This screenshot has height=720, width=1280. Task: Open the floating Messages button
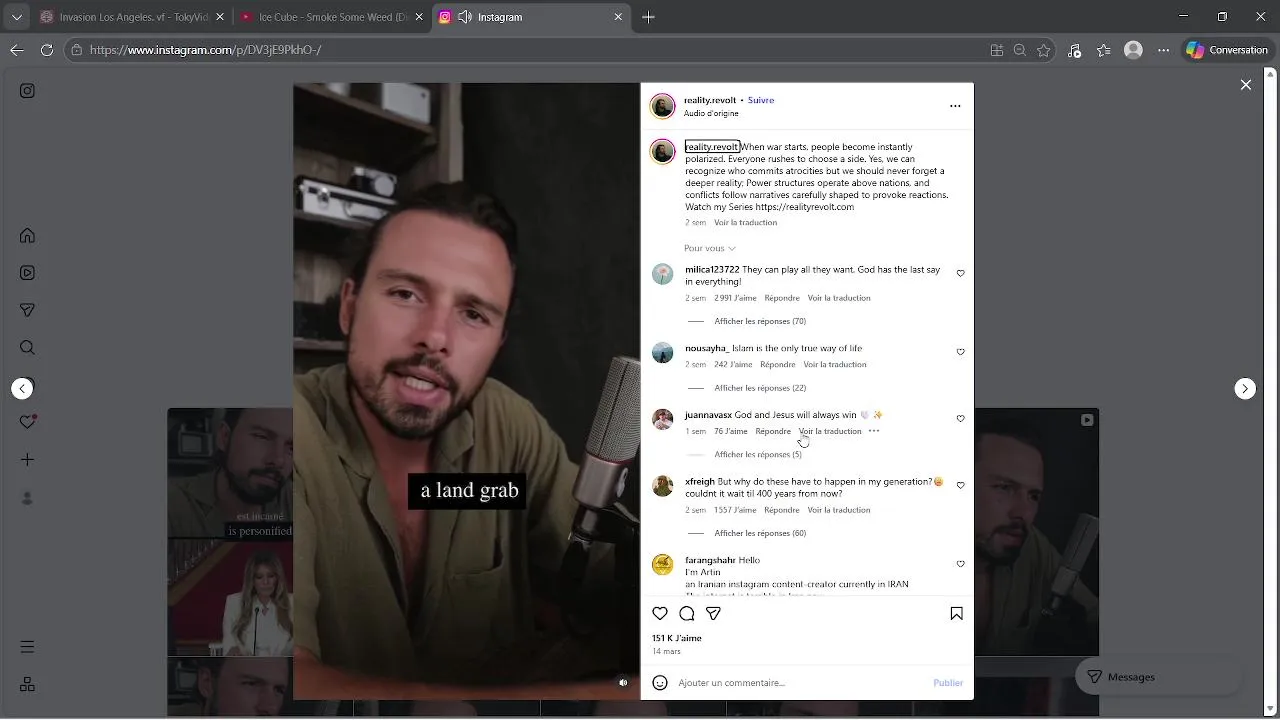(1121, 677)
